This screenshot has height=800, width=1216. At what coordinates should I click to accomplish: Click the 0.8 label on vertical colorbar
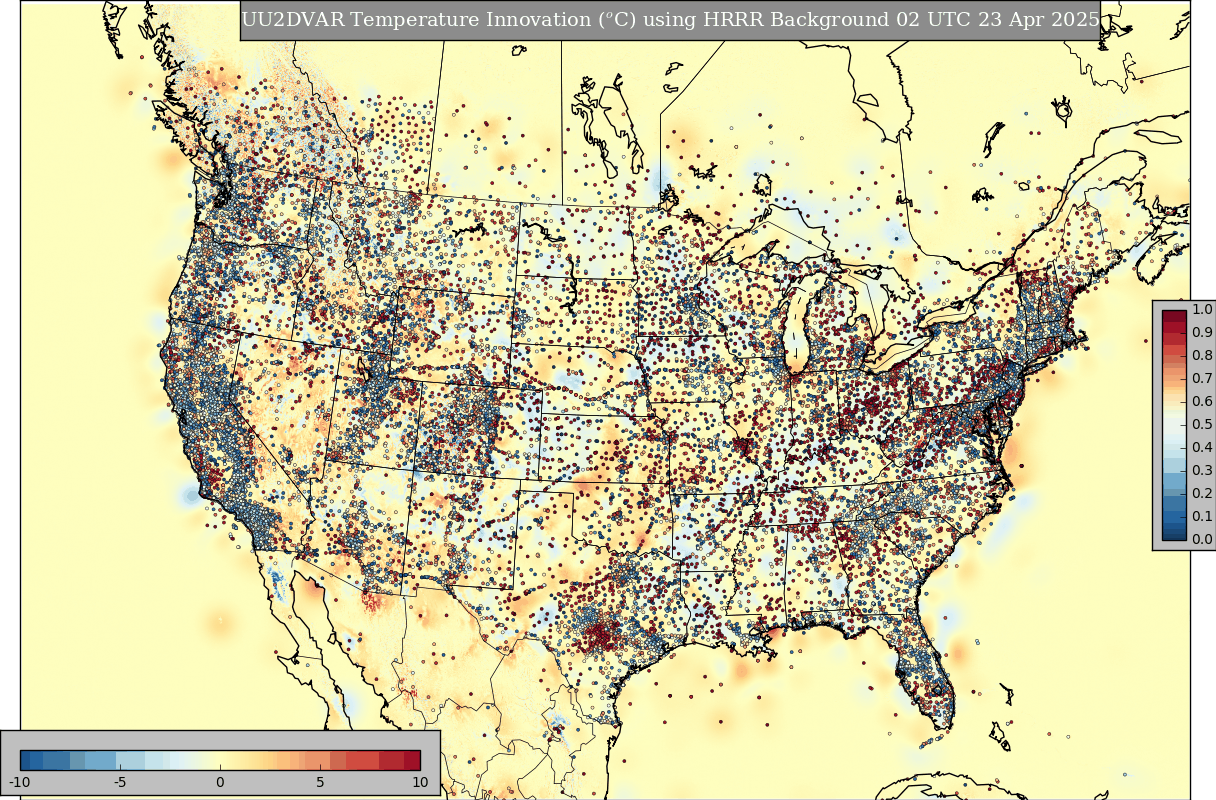click(1202, 356)
